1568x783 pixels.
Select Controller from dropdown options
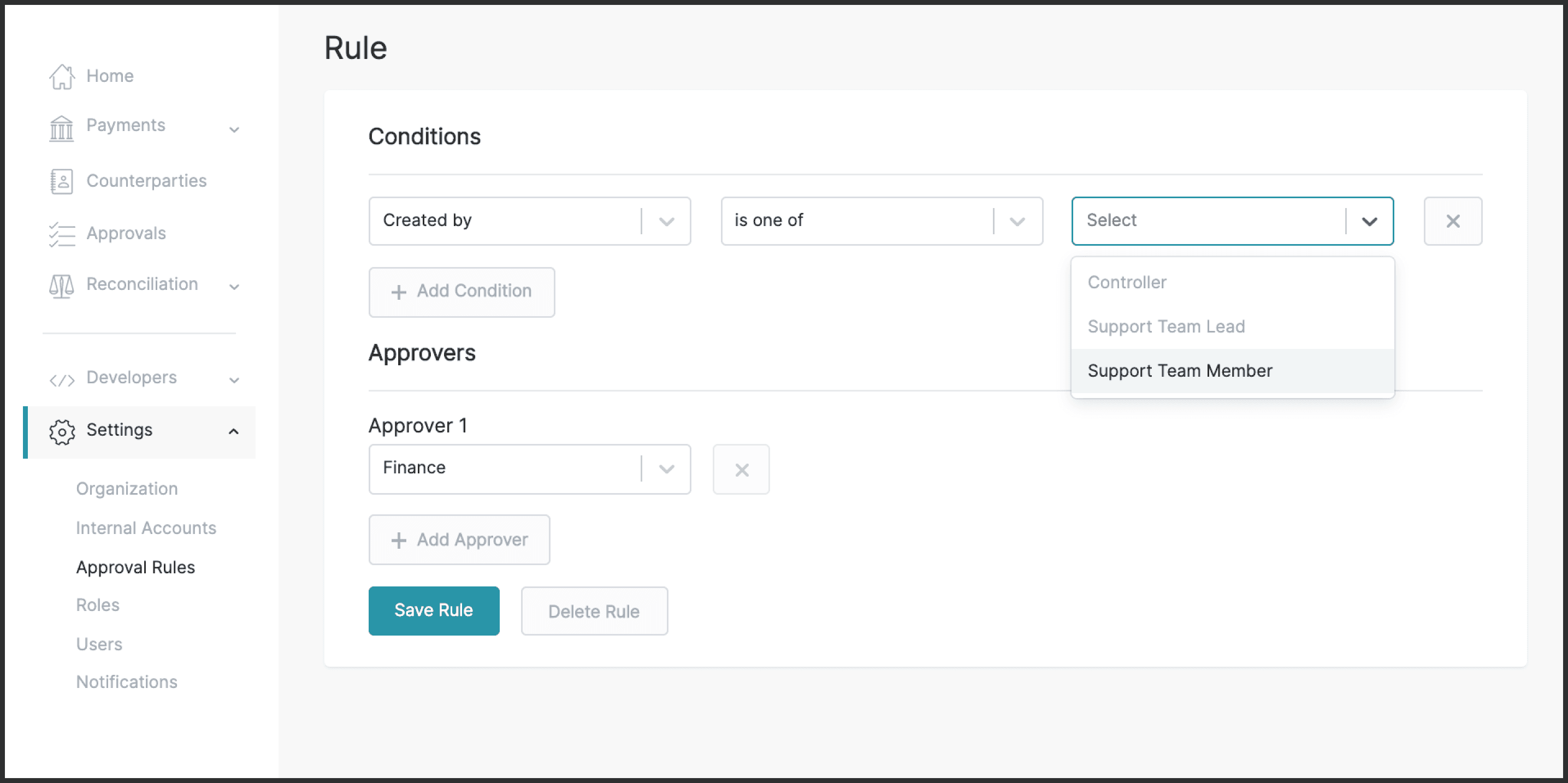tap(1127, 282)
